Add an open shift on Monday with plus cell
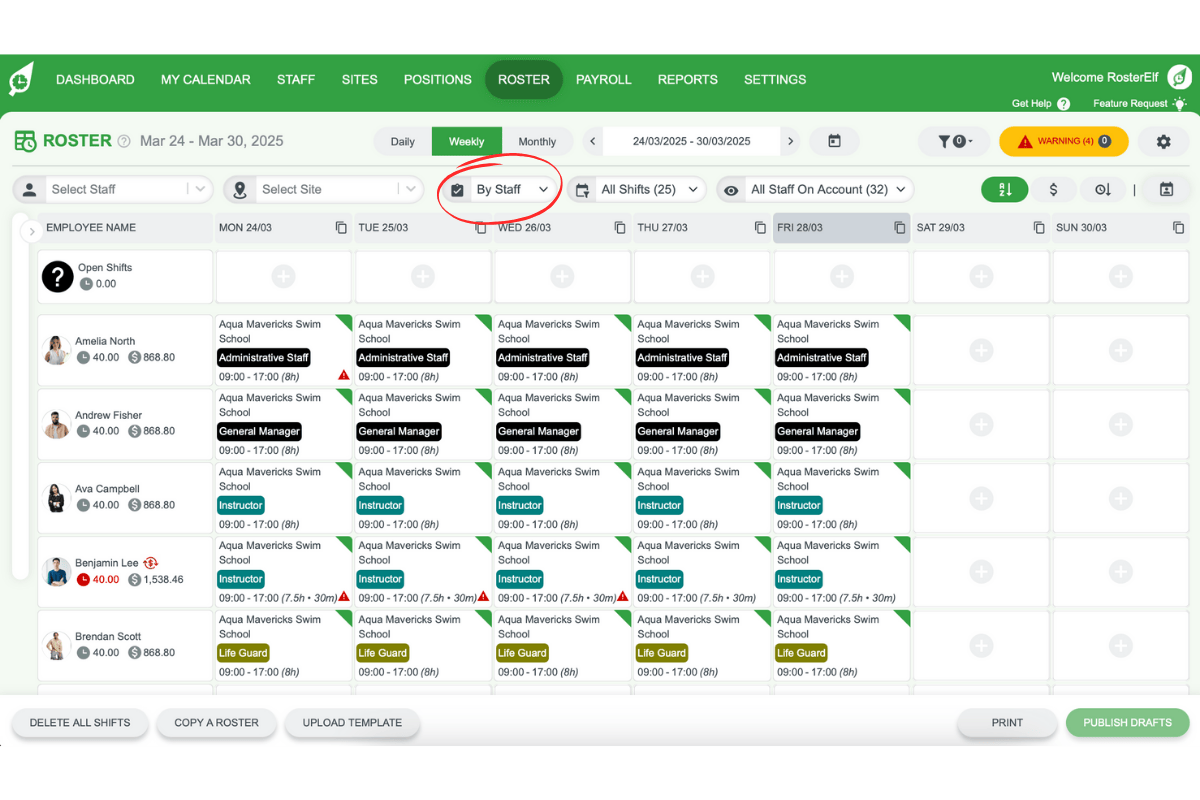 coord(283,277)
